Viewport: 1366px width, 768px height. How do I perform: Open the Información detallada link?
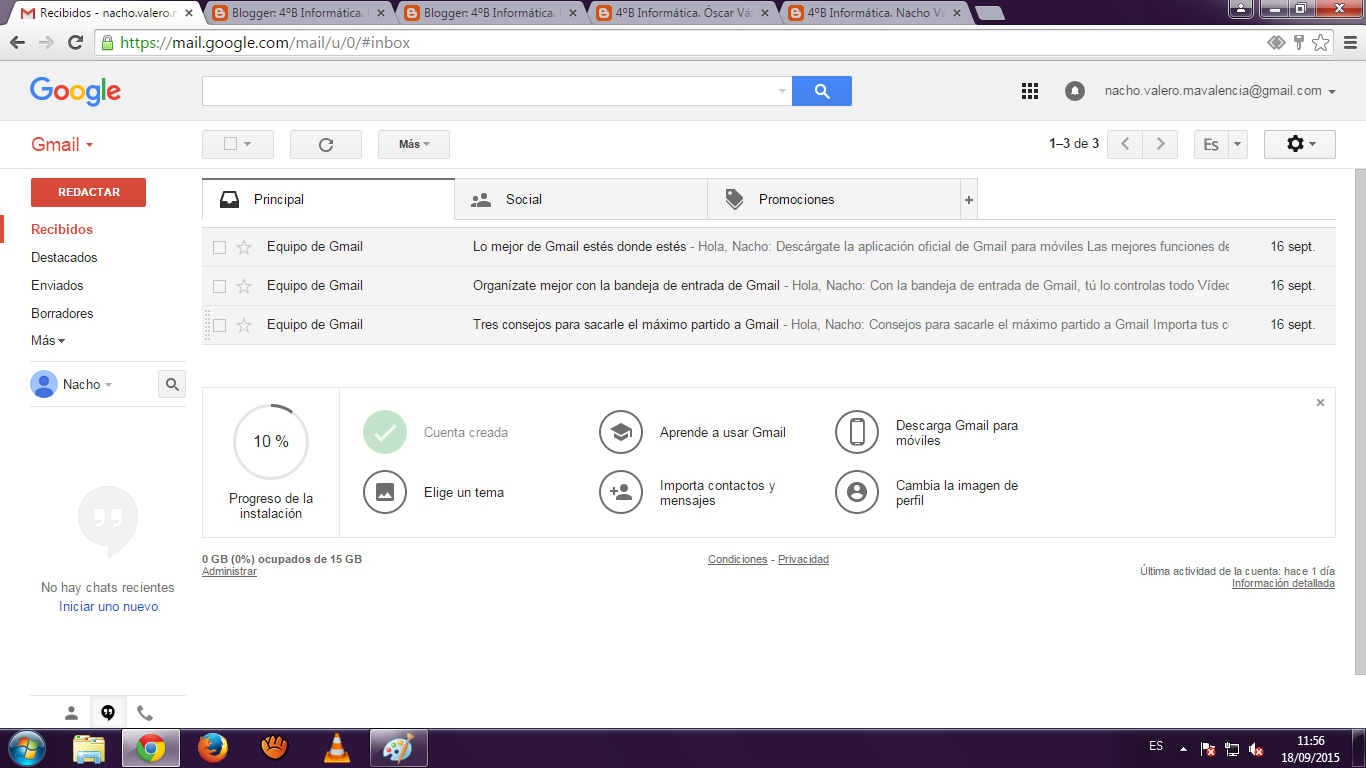point(1283,584)
